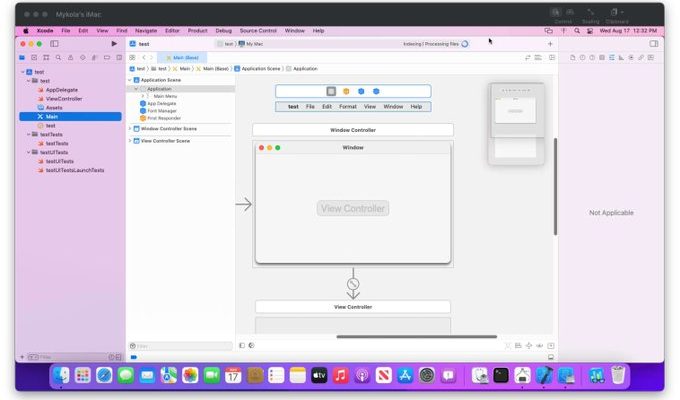Open the History inspector icon
The height and width of the screenshot is (400, 680).
tap(582, 58)
